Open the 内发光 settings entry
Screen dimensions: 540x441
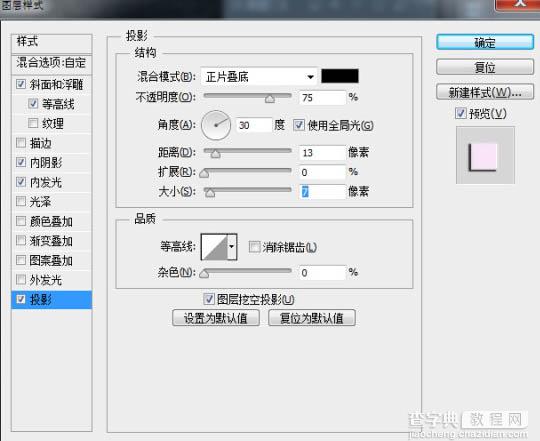coord(46,182)
